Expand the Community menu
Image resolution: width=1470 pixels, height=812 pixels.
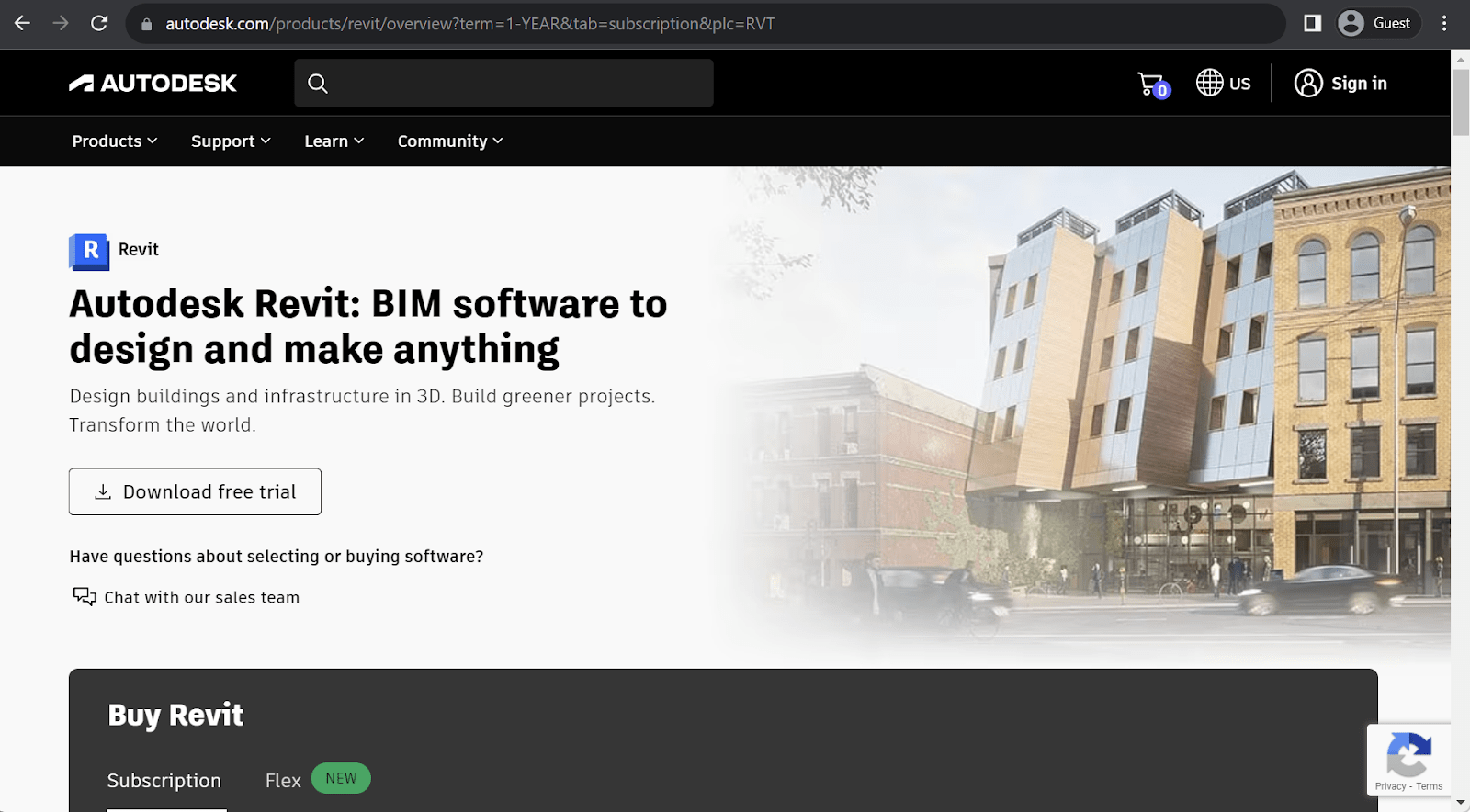tap(450, 141)
